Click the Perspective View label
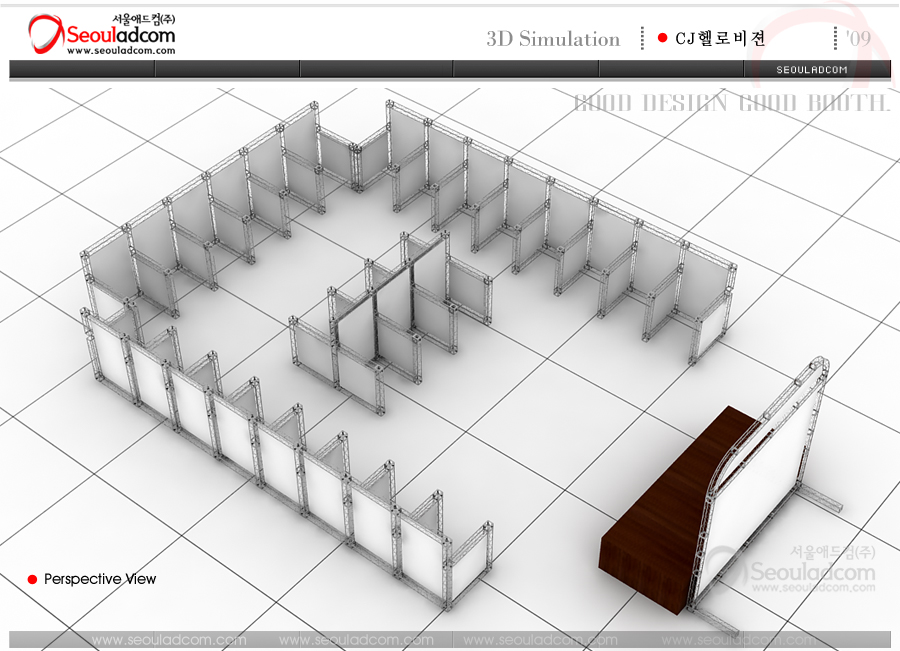This screenshot has height=651, width=900. pos(100,579)
